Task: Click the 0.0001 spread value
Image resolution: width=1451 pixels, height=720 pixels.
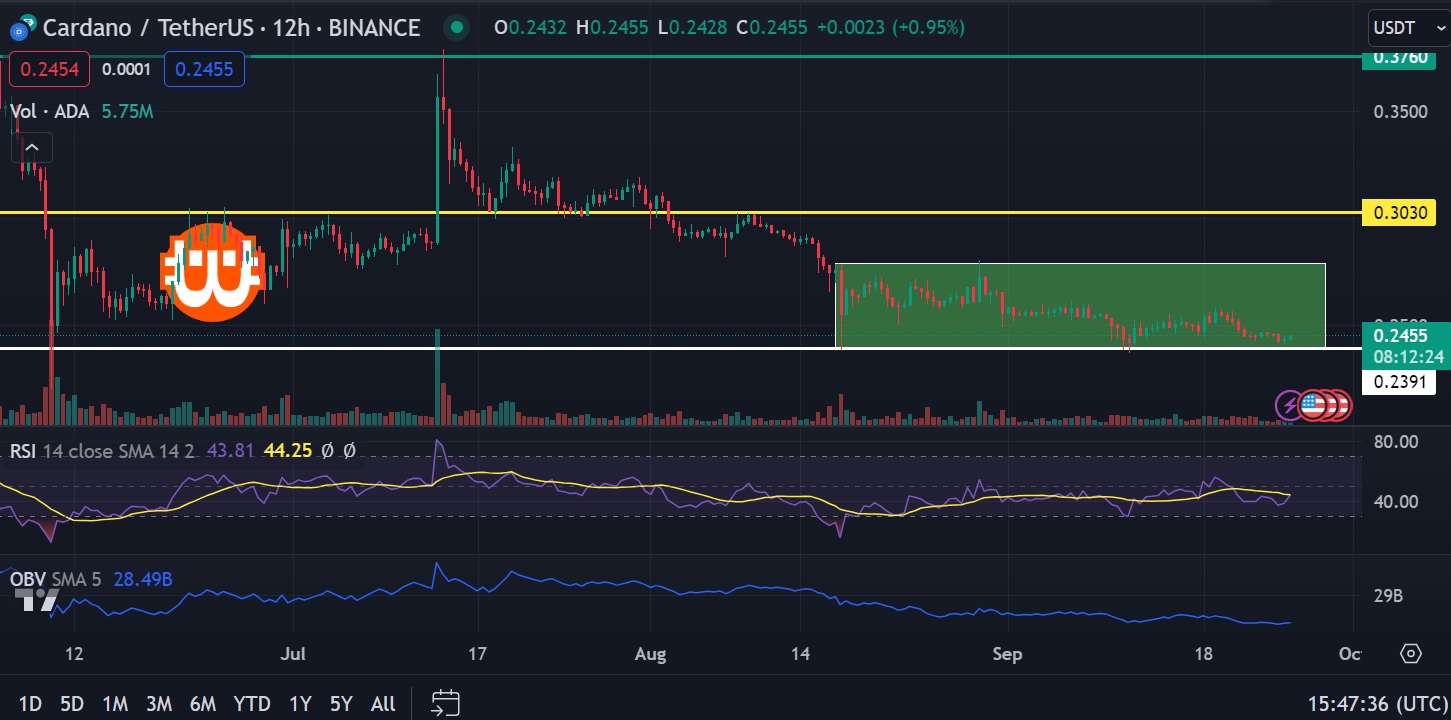Action: pos(127,70)
